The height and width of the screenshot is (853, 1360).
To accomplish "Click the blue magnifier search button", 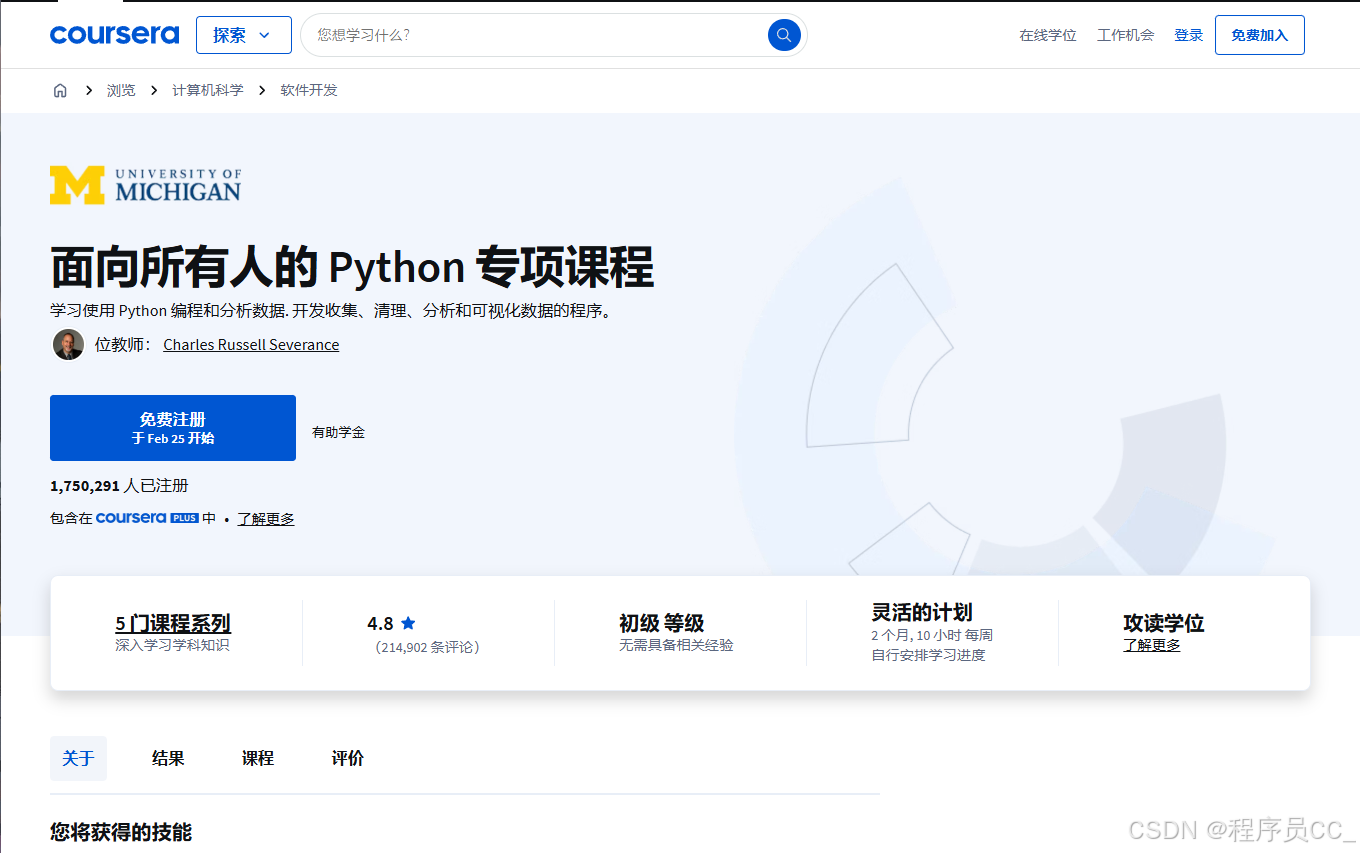I will pyautogui.click(x=784, y=35).
